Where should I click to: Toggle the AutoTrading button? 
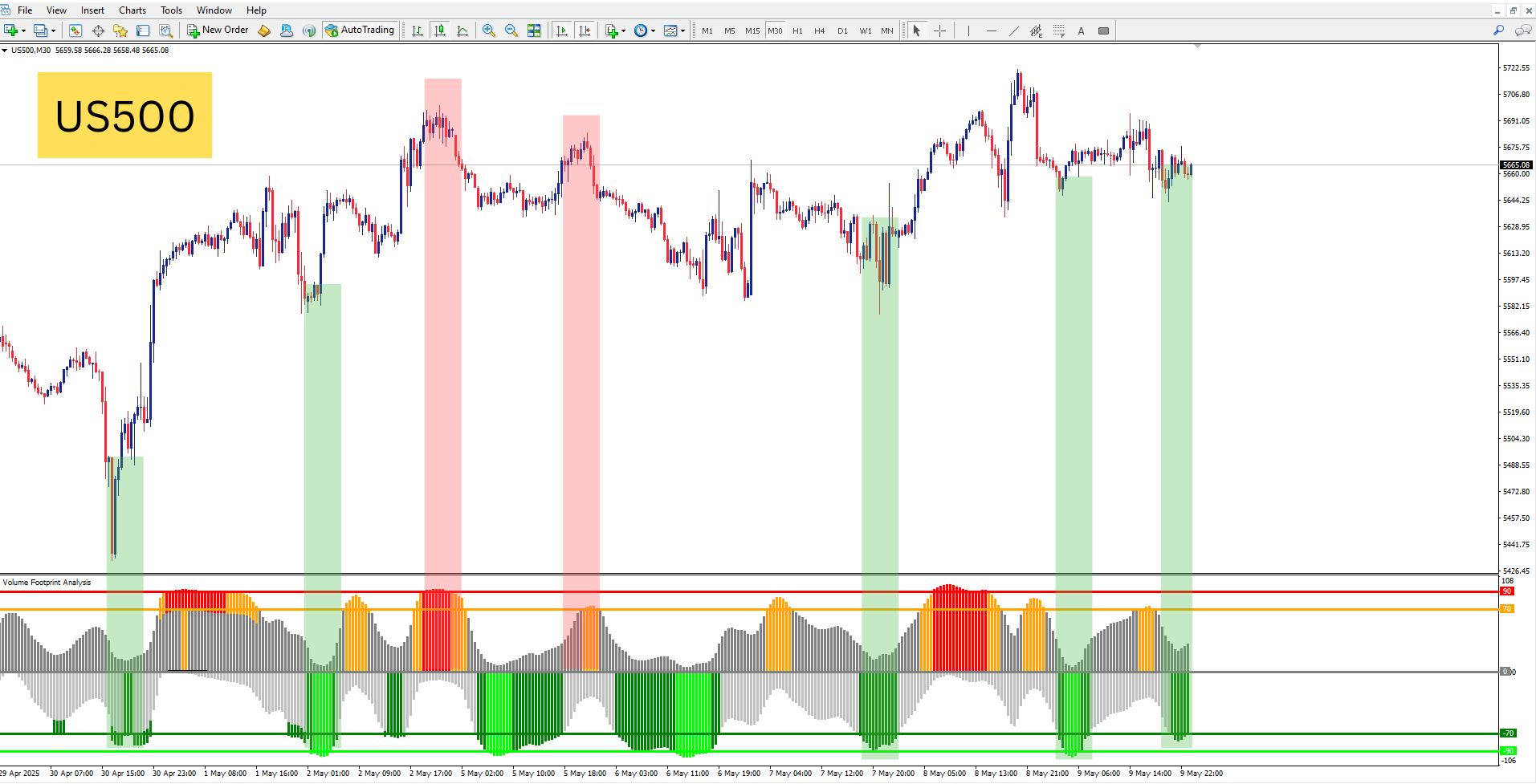click(360, 30)
